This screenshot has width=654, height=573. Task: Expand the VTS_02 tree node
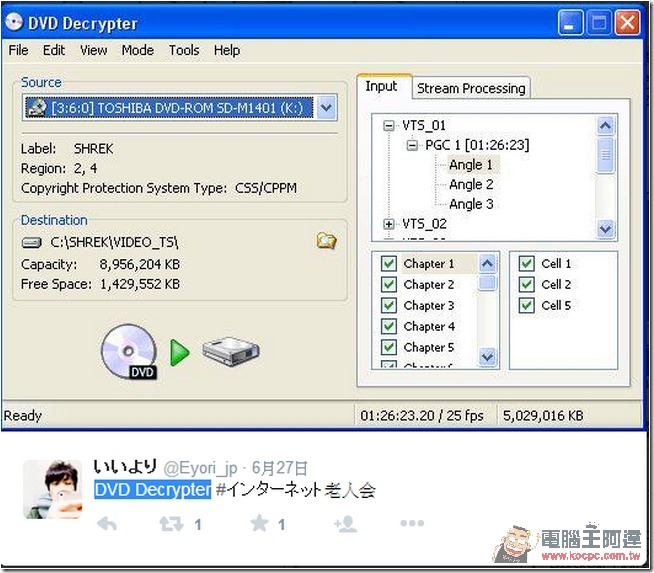389,224
